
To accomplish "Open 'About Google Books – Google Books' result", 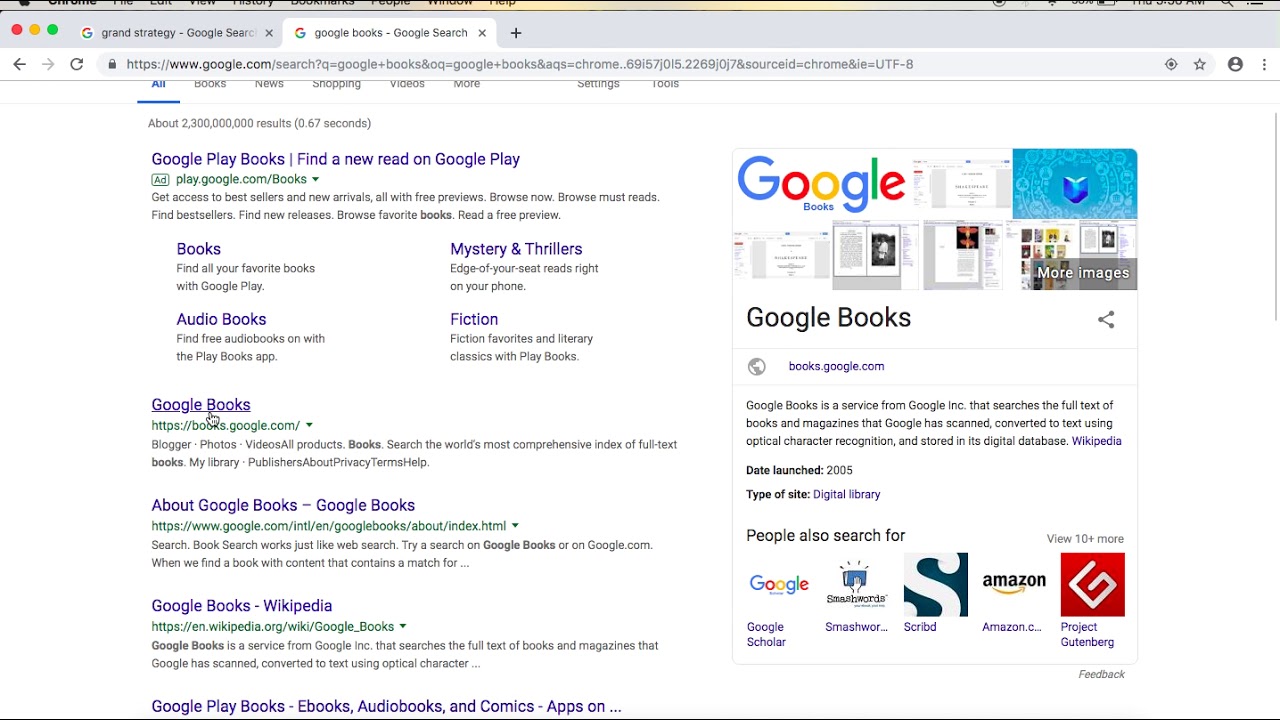I will coord(283,505).
